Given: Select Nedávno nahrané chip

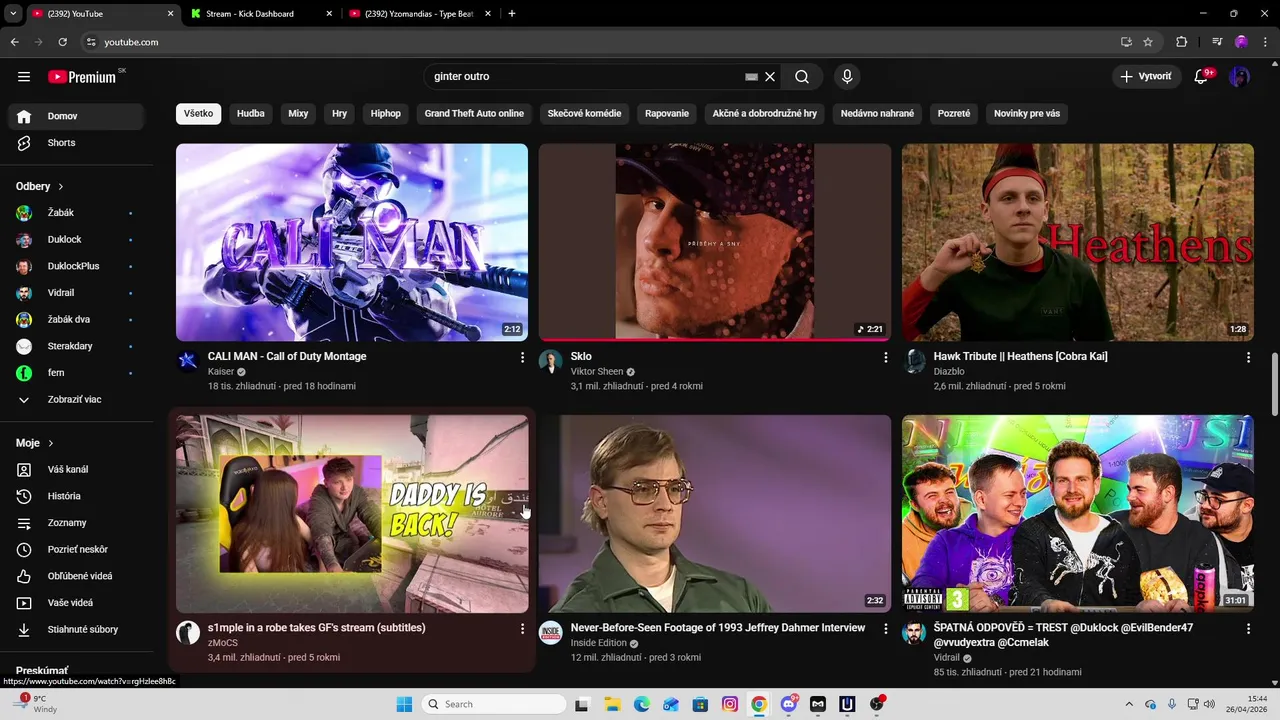Looking at the screenshot, I should [x=877, y=114].
